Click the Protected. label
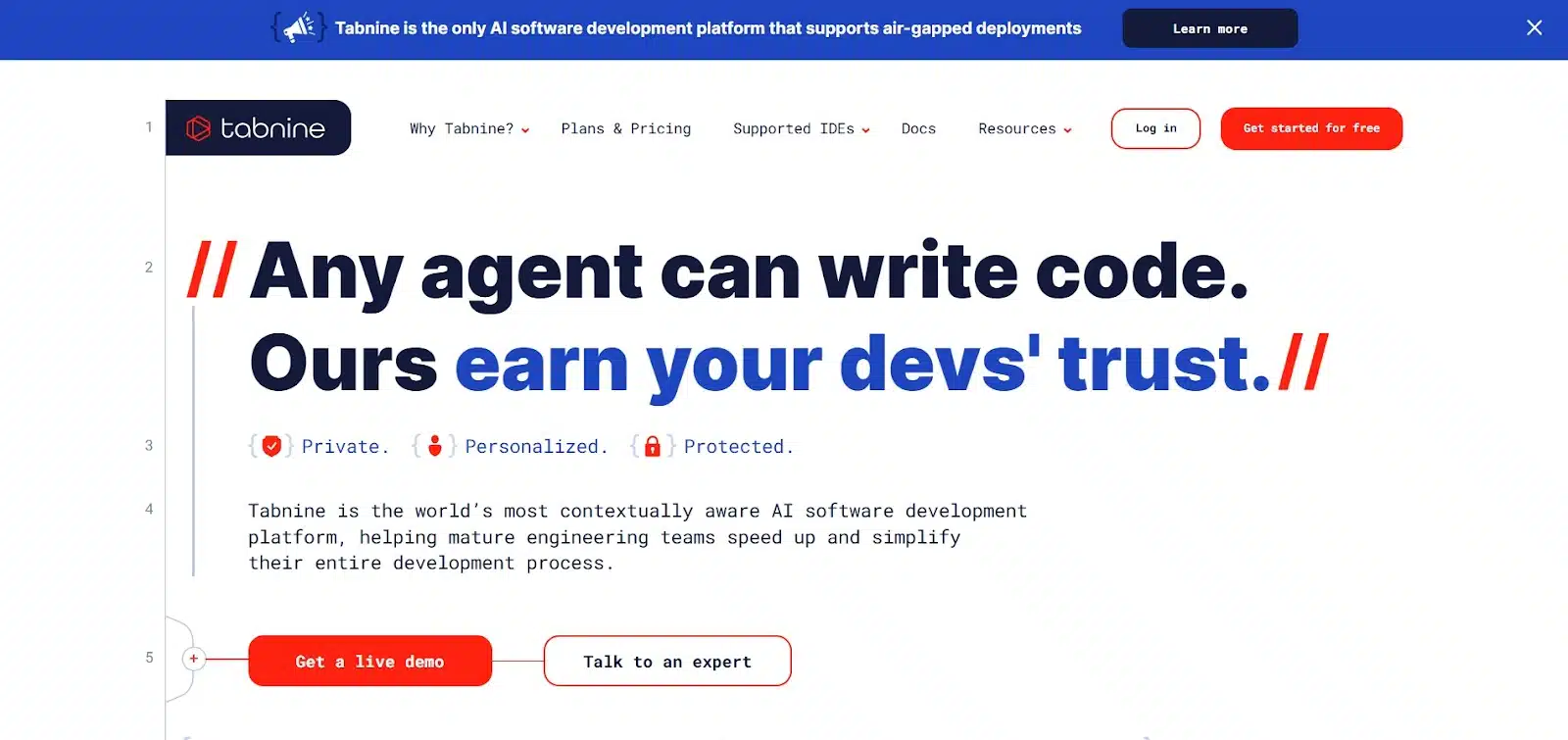The image size is (1568, 740). point(739,447)
